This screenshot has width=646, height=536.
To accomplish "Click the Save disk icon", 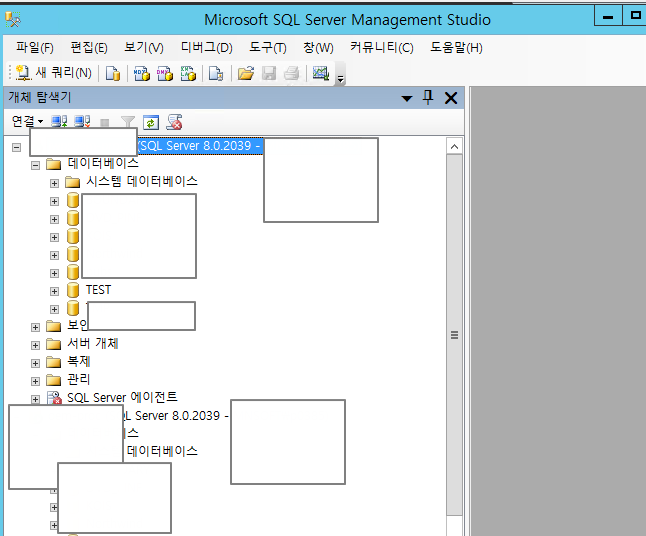I will coord(269,73).
